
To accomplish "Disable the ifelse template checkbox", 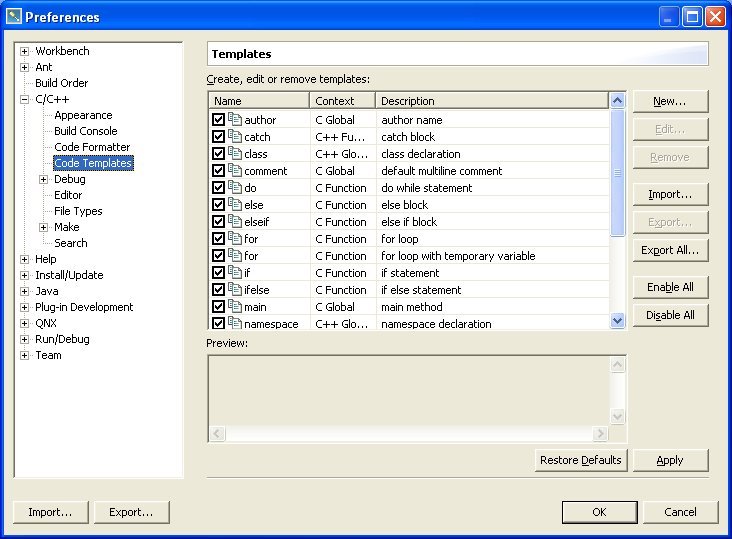I will click(x=219, y=290).
